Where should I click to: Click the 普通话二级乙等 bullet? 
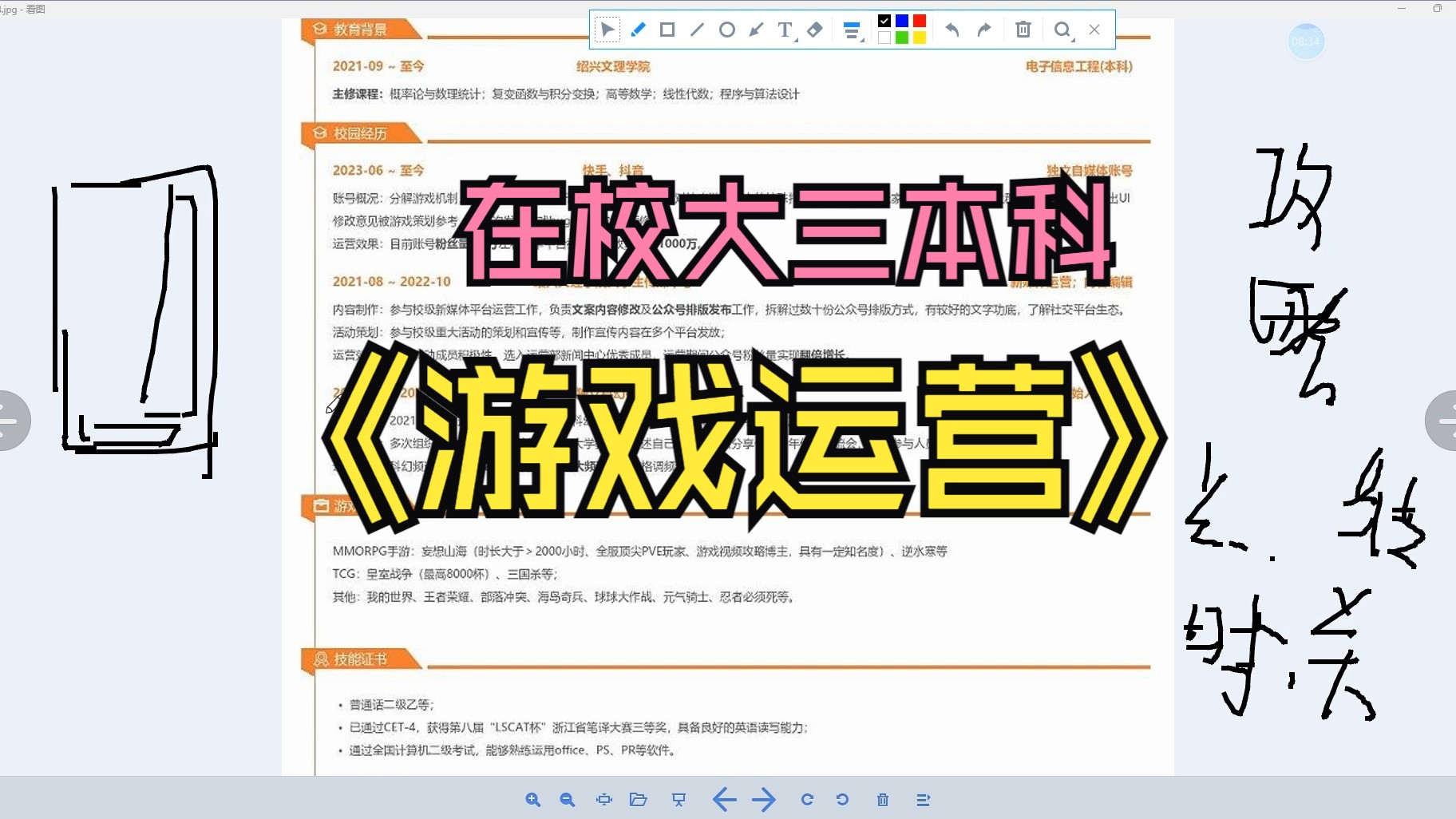pyautogui.click(x=392, y=705)
